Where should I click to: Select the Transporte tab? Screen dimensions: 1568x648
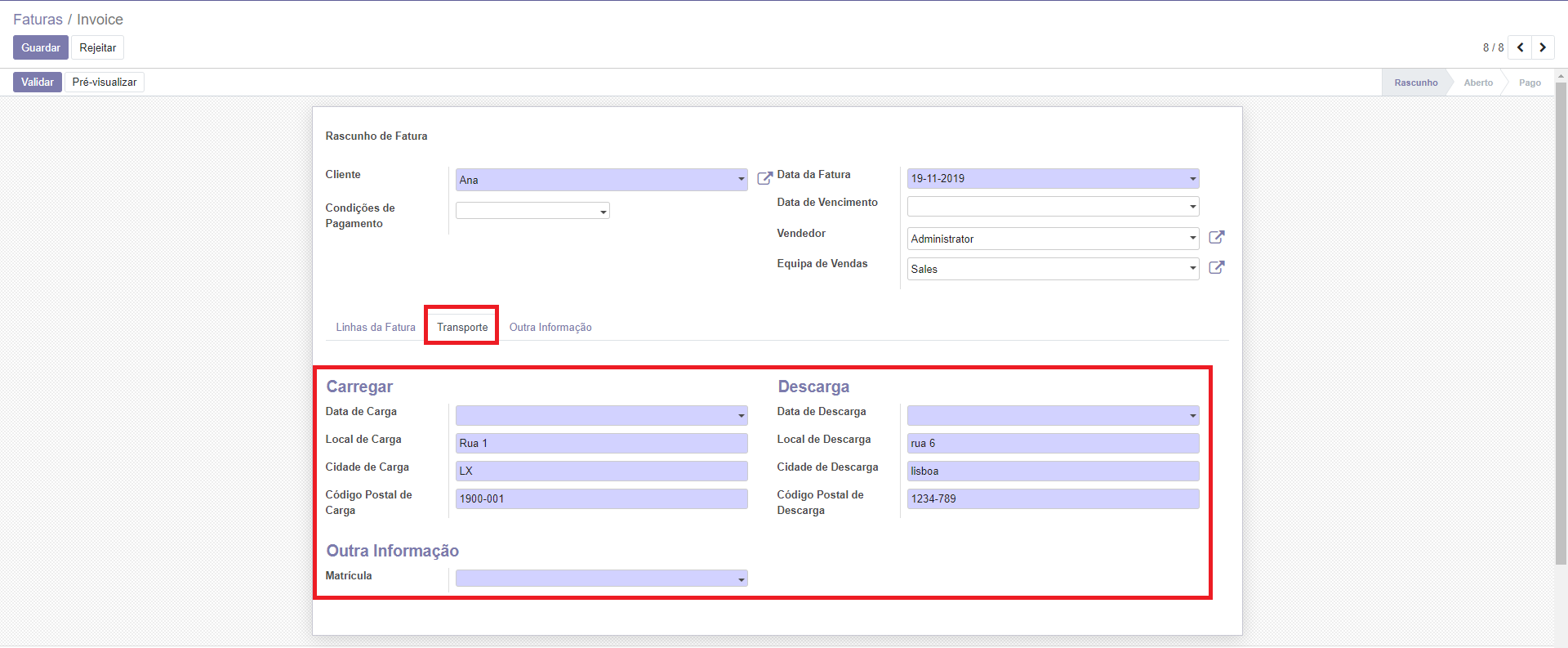tap(462, 327)
